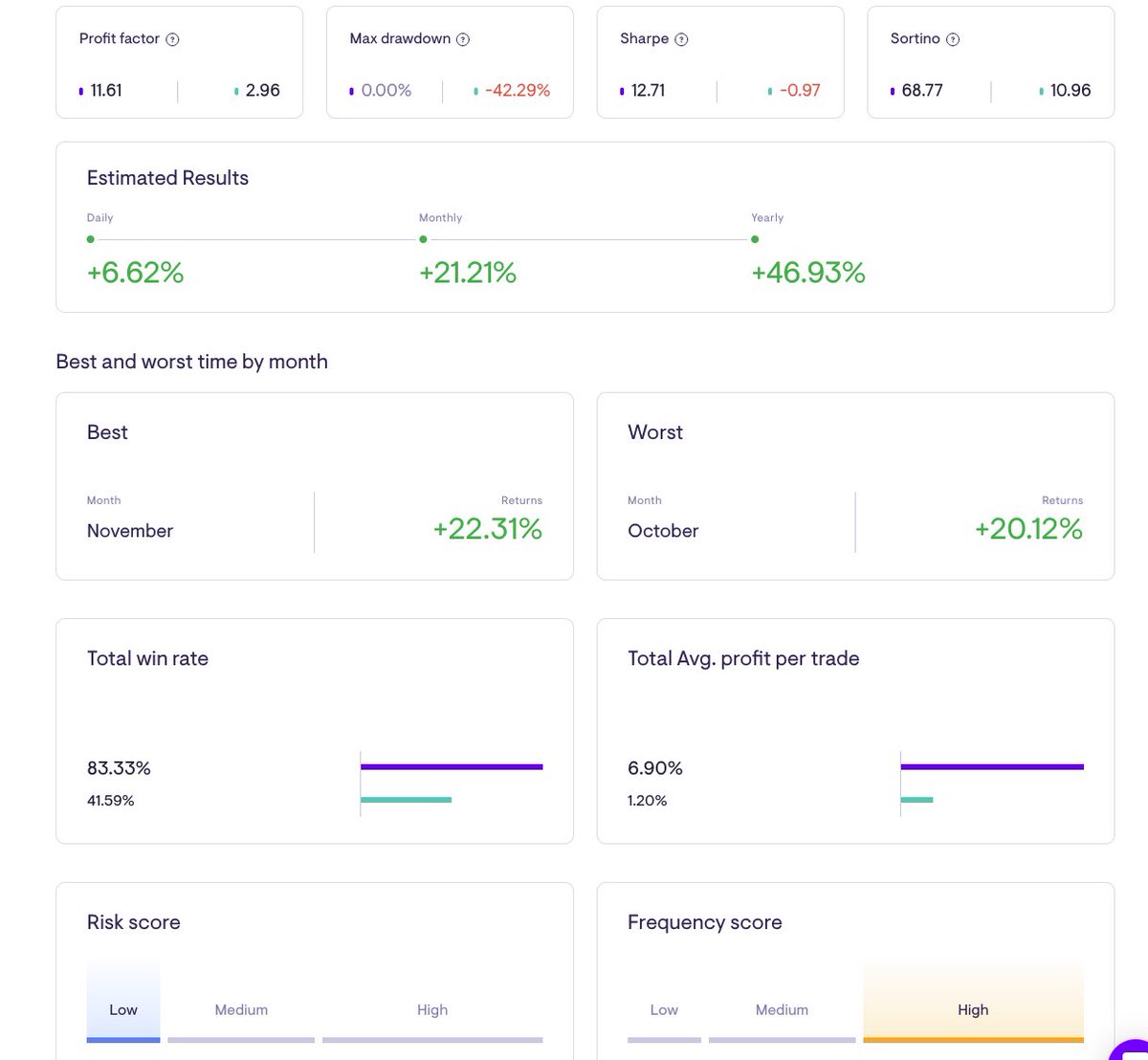Viewport: 1148px width, 1060px height.
Task: Select the Sortino value 10.96
Action: point(1071,90)
